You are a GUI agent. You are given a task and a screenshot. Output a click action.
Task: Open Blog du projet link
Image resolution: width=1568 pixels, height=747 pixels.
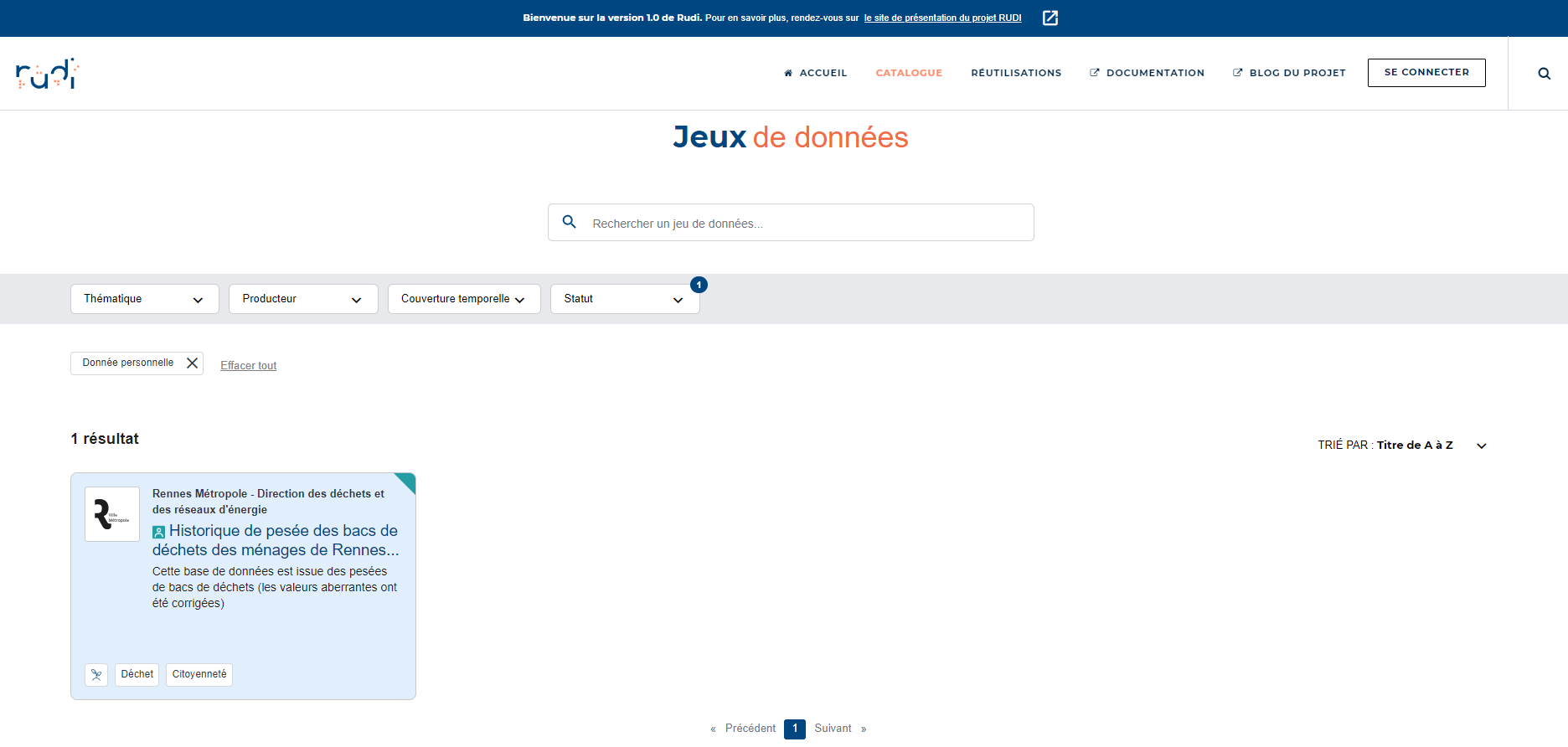point(1289,73)
